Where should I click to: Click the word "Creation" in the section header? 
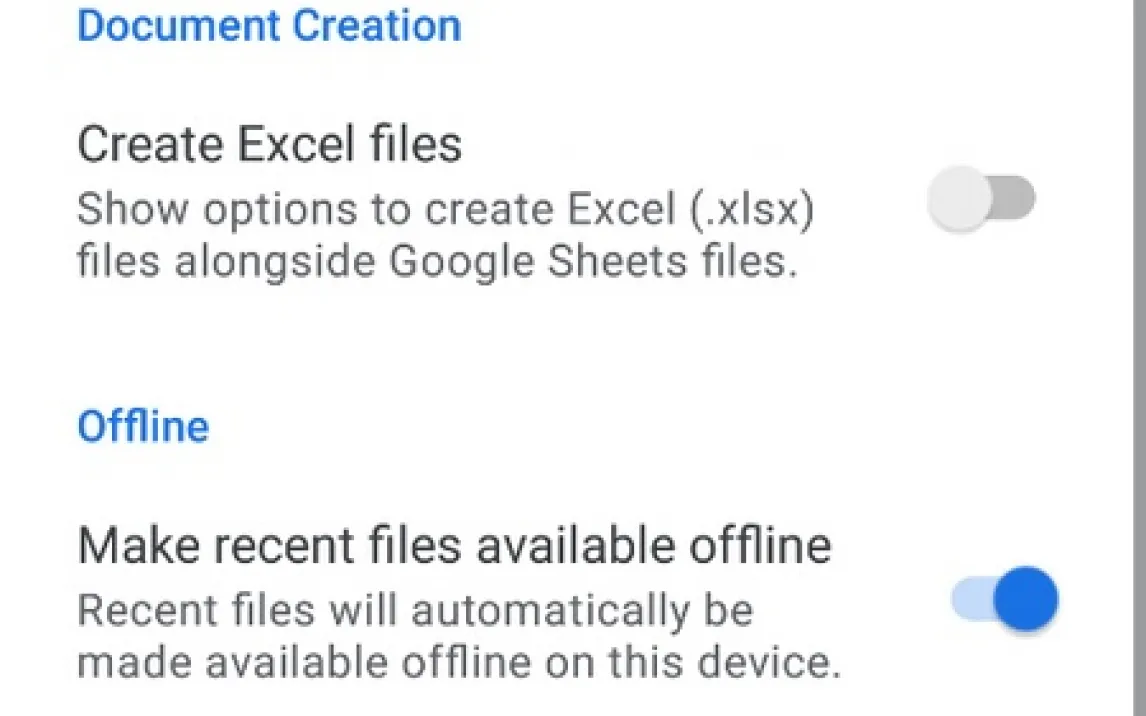[x=379, y=26]
